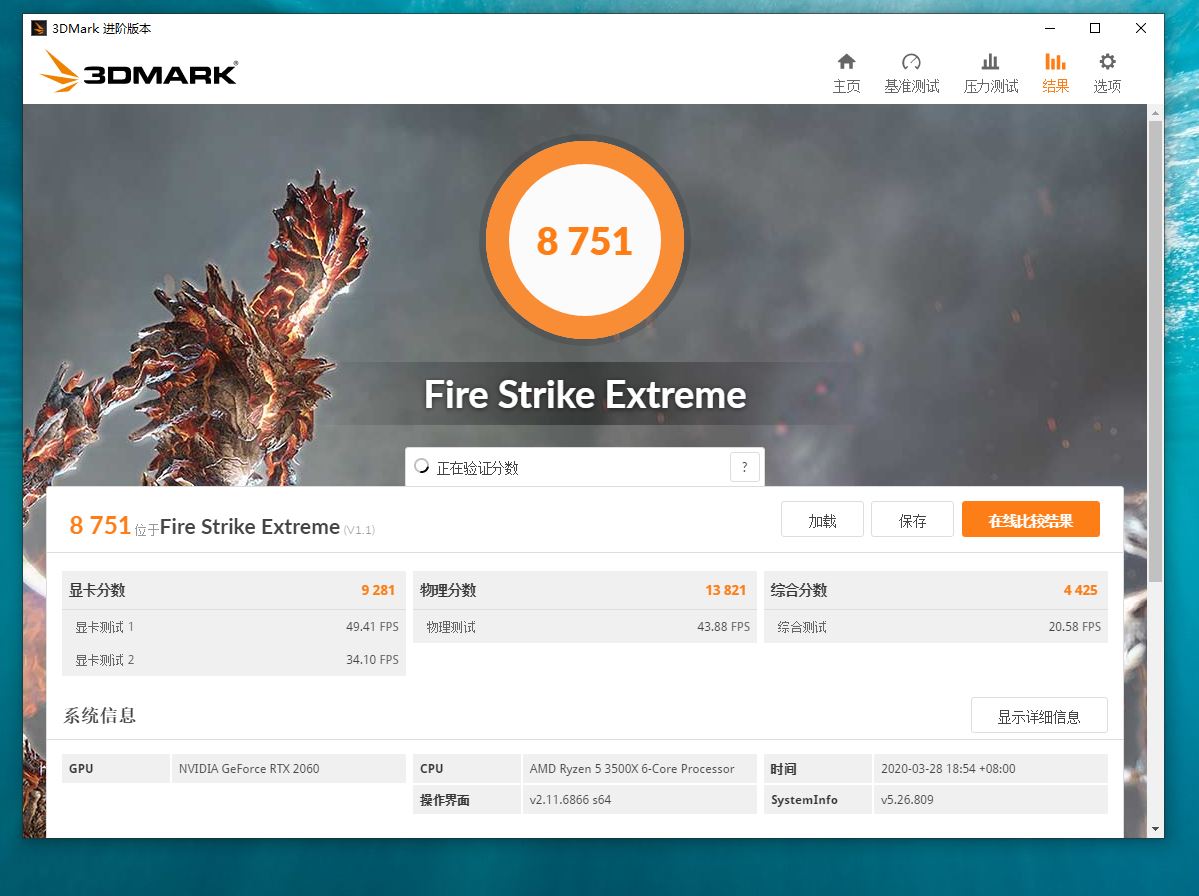Screen dimensions: 1199x896
Task: Minimize the 3DMark window
Action: point(1050,28)
